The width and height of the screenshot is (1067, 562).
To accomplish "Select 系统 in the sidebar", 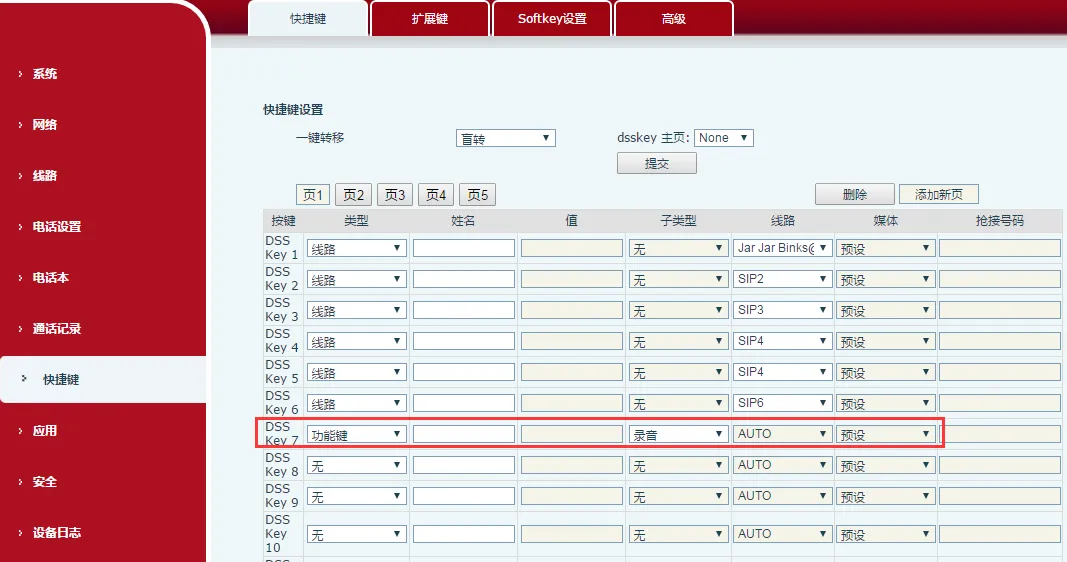I will click(45, 74).
